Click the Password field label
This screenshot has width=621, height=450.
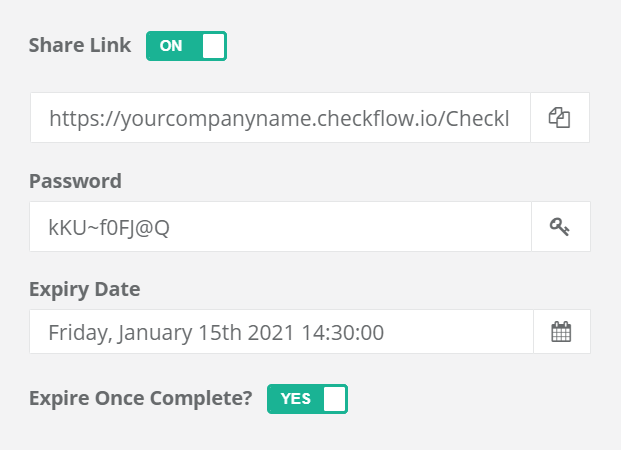(75, 181)
